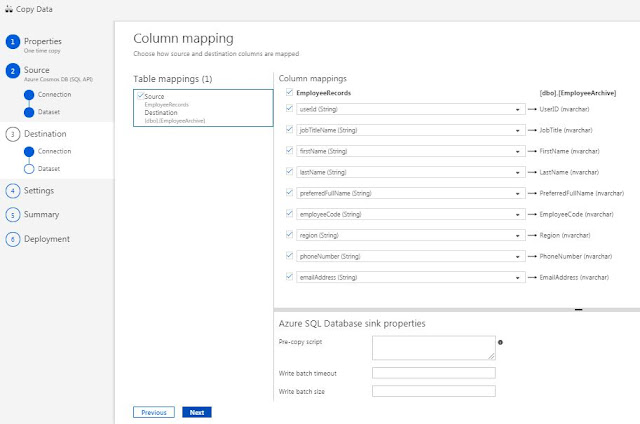This screenshot has width=640, height=424.
Task: Go to Summary step 5 circle icon
Action: click(x=13, y=215)
